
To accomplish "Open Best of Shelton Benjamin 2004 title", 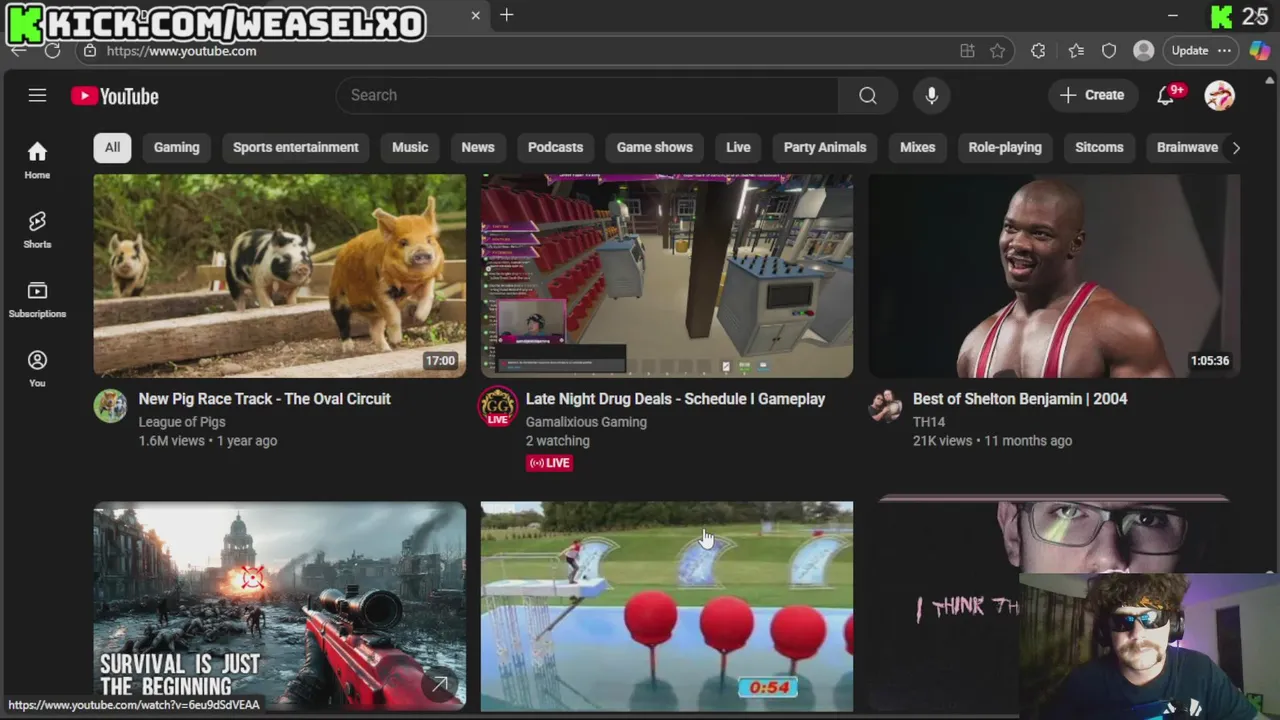I will pyautogui.click(x=1020, y=399).
